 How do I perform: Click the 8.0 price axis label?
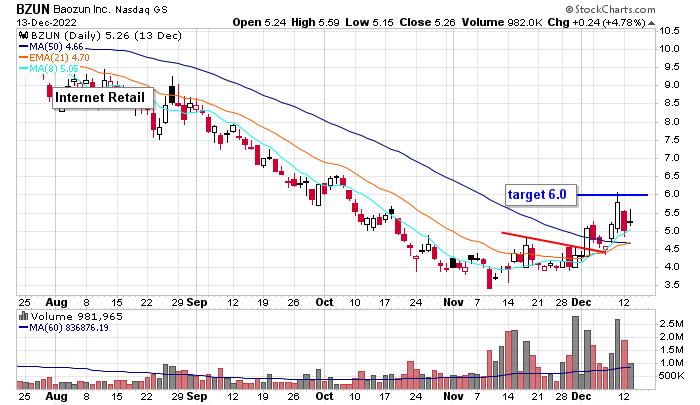click(x=672, y=121)
